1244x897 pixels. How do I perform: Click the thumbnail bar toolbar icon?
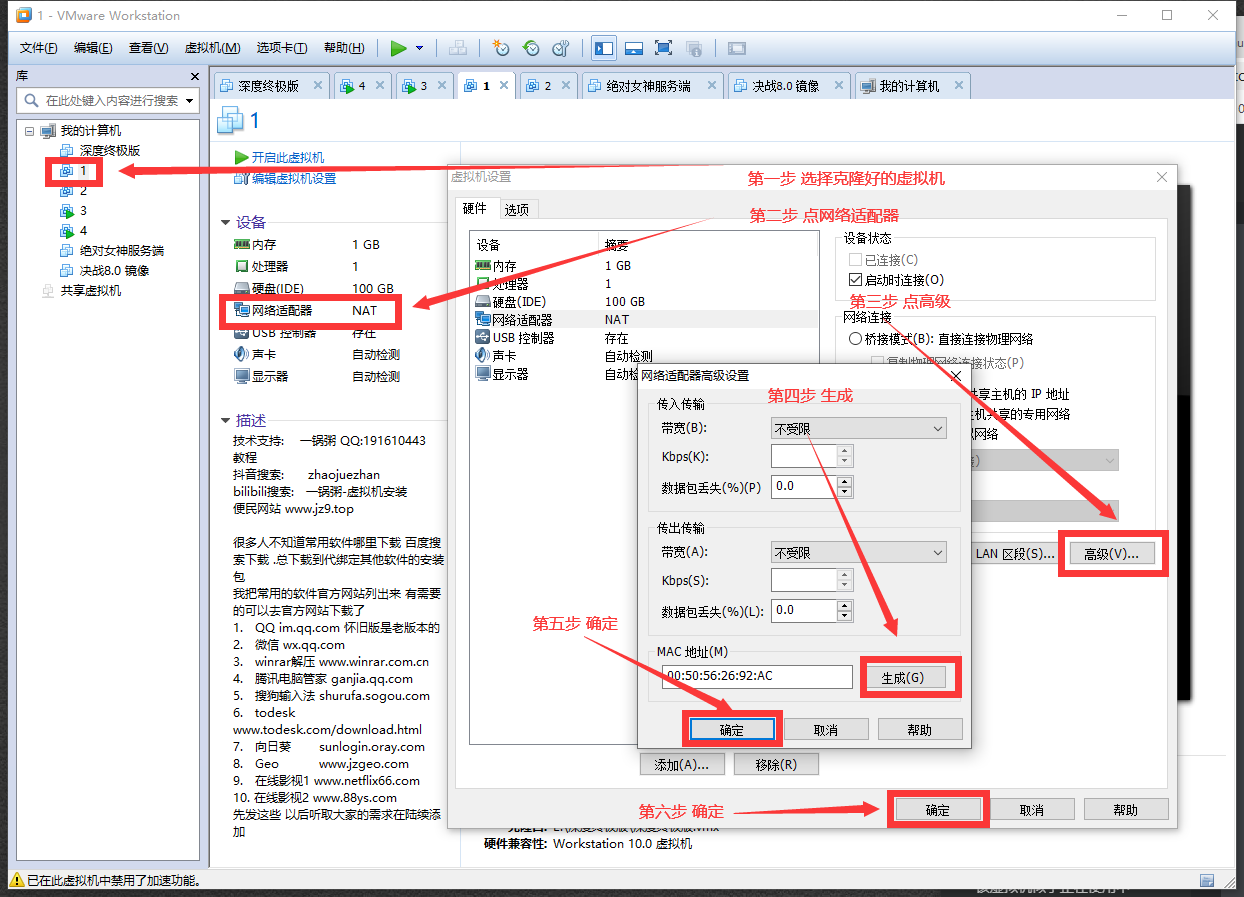(x=633, y=48)
